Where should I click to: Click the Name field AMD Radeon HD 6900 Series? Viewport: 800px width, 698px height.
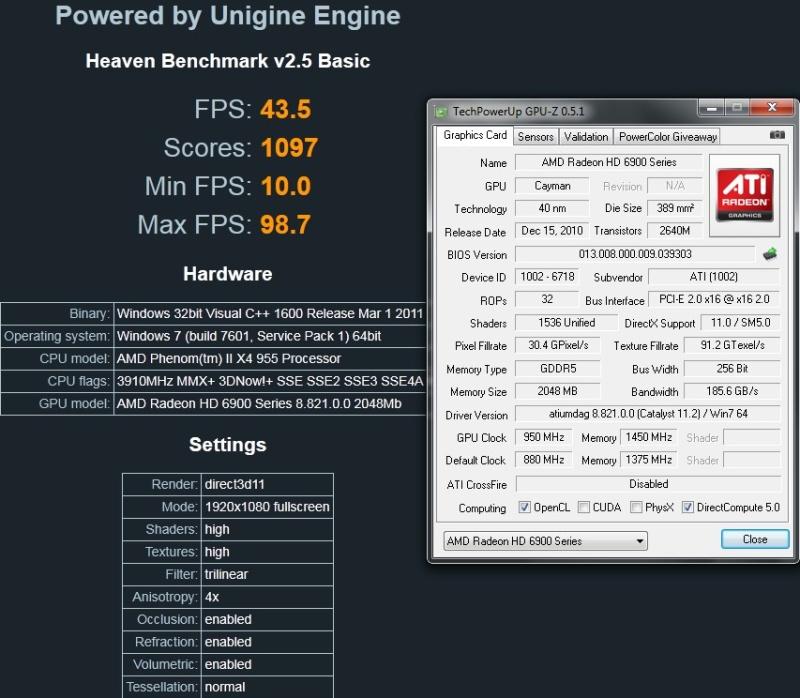[609, 162]
